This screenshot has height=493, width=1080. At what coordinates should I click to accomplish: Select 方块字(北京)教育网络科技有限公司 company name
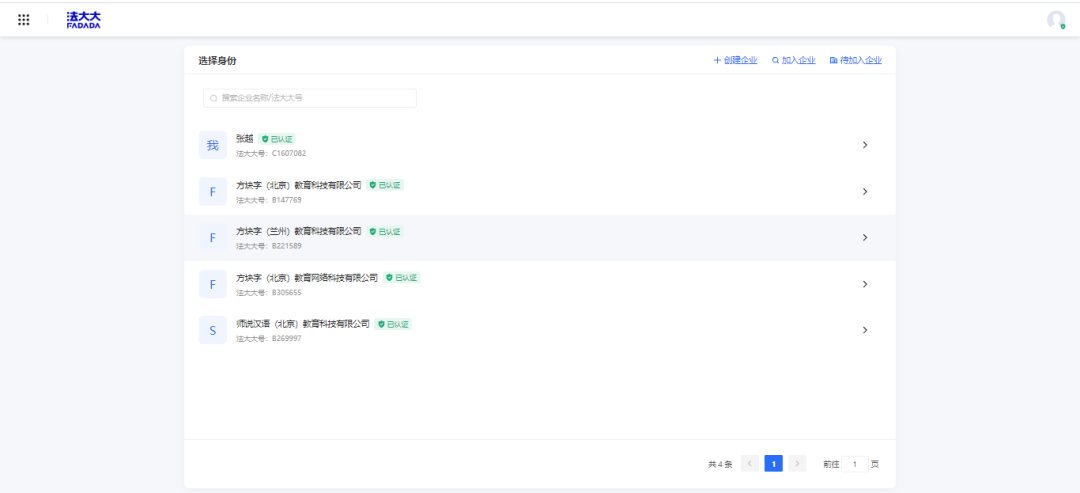pyautogui.click(x=307, y=277)
